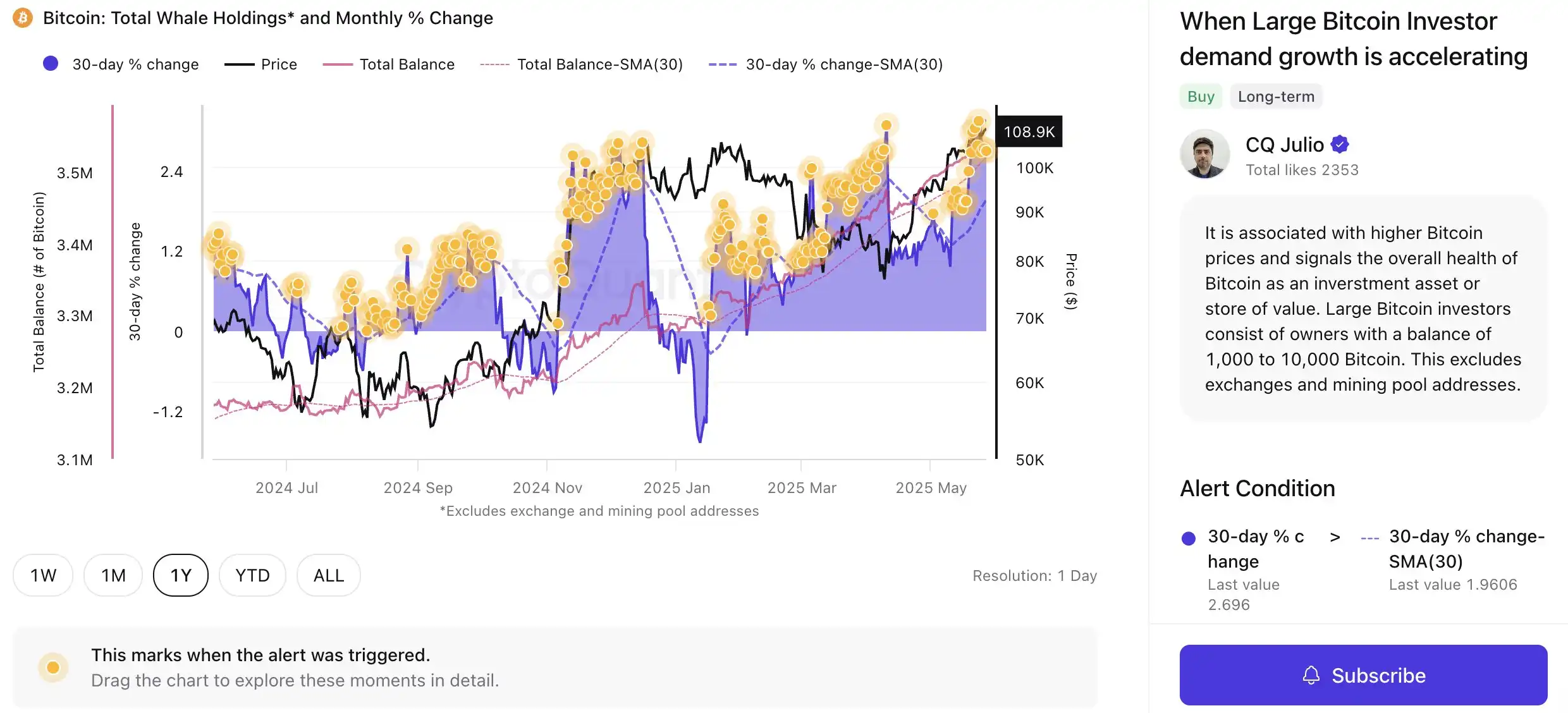Select the 1W time range
This screenshot has width=1568, height=713.
[43, 575]
